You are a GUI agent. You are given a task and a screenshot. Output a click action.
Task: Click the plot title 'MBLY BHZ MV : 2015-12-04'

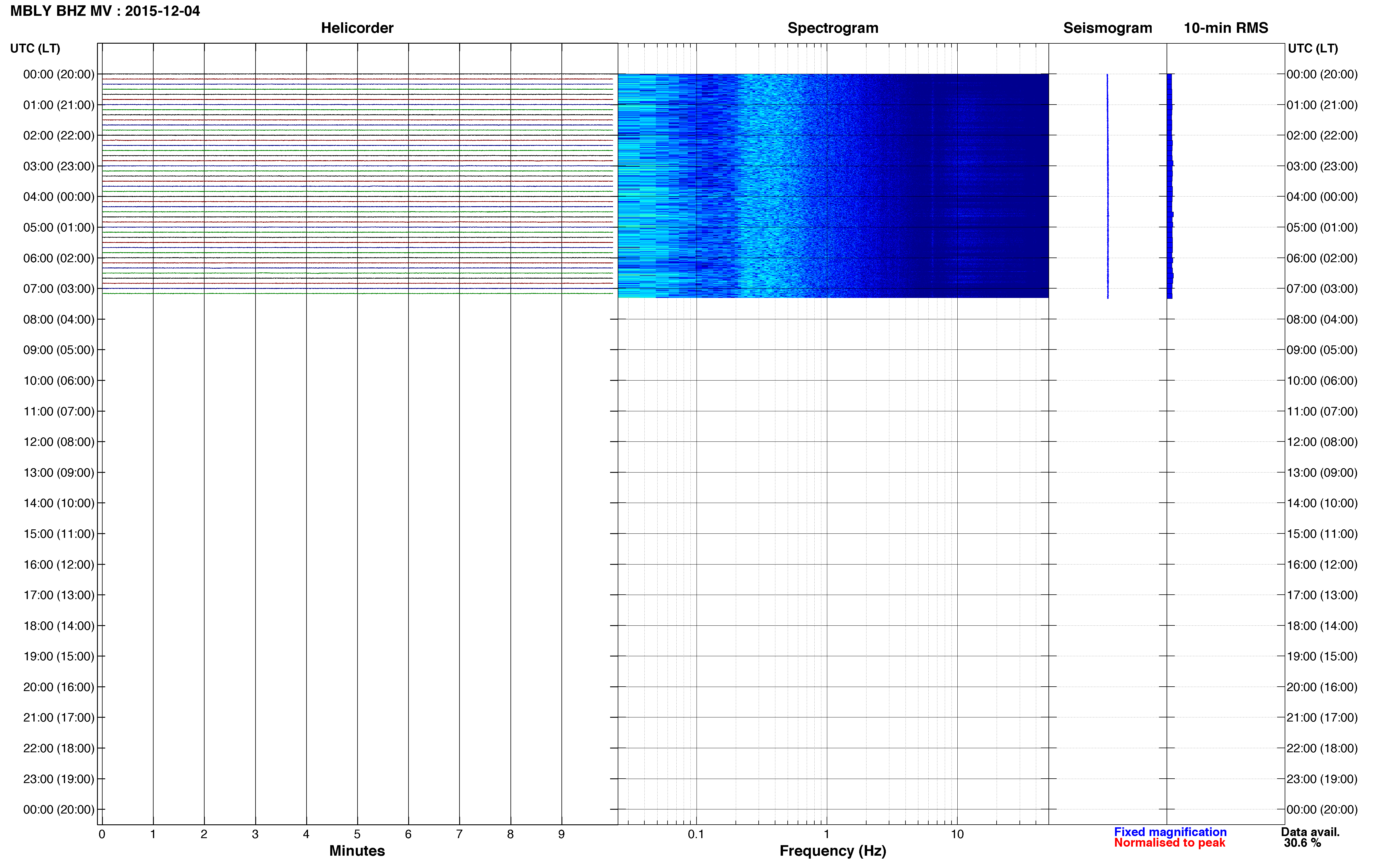105,11
